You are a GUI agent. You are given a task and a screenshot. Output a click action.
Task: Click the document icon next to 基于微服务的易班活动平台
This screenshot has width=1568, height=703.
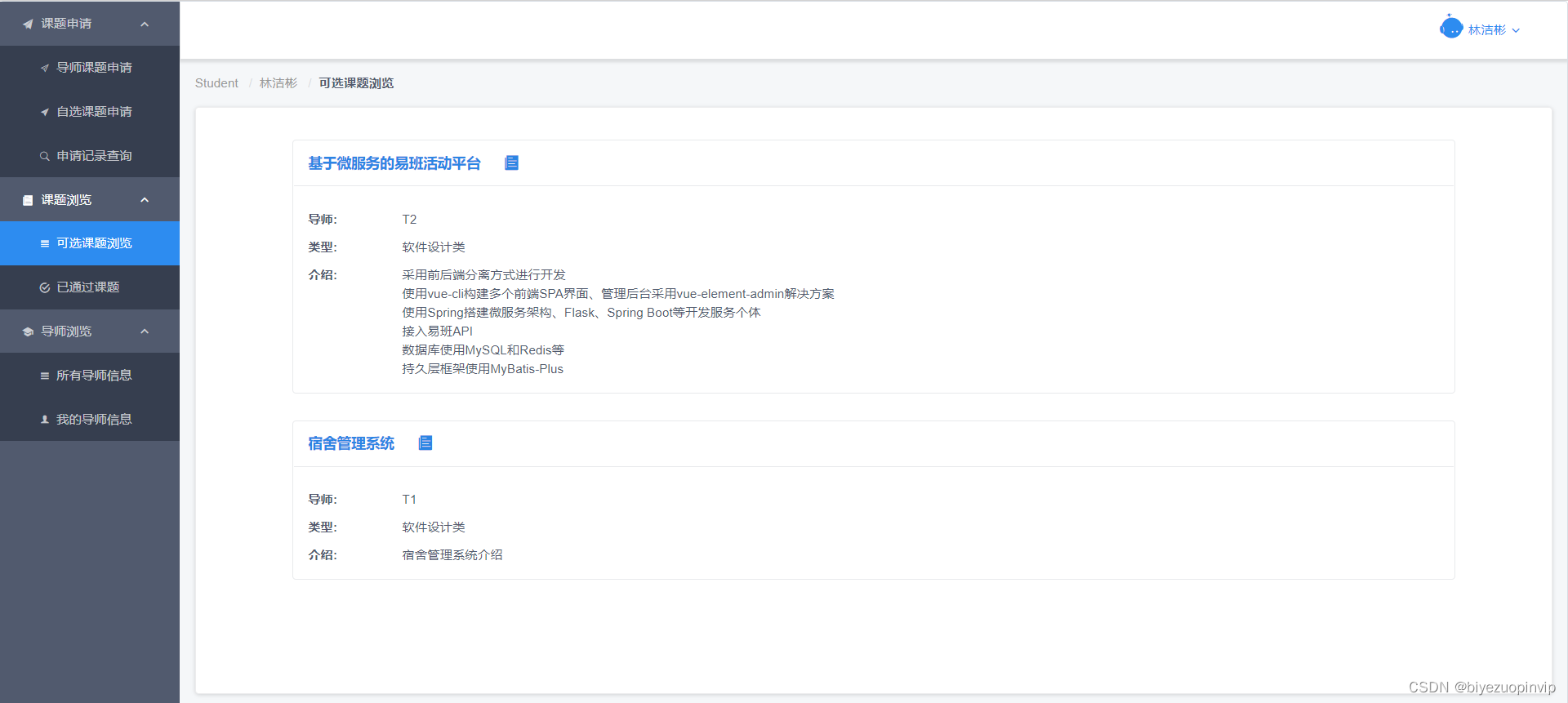coord(511,162)
